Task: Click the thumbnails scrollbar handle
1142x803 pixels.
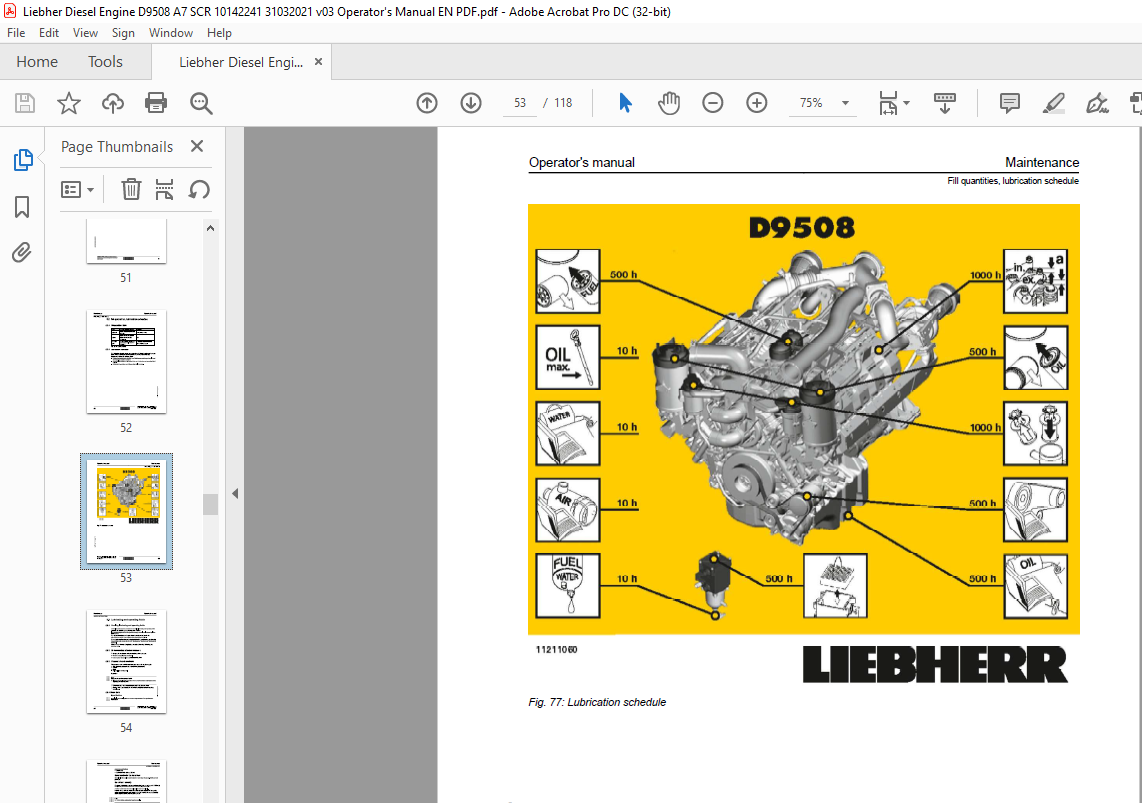Action: 210,504
